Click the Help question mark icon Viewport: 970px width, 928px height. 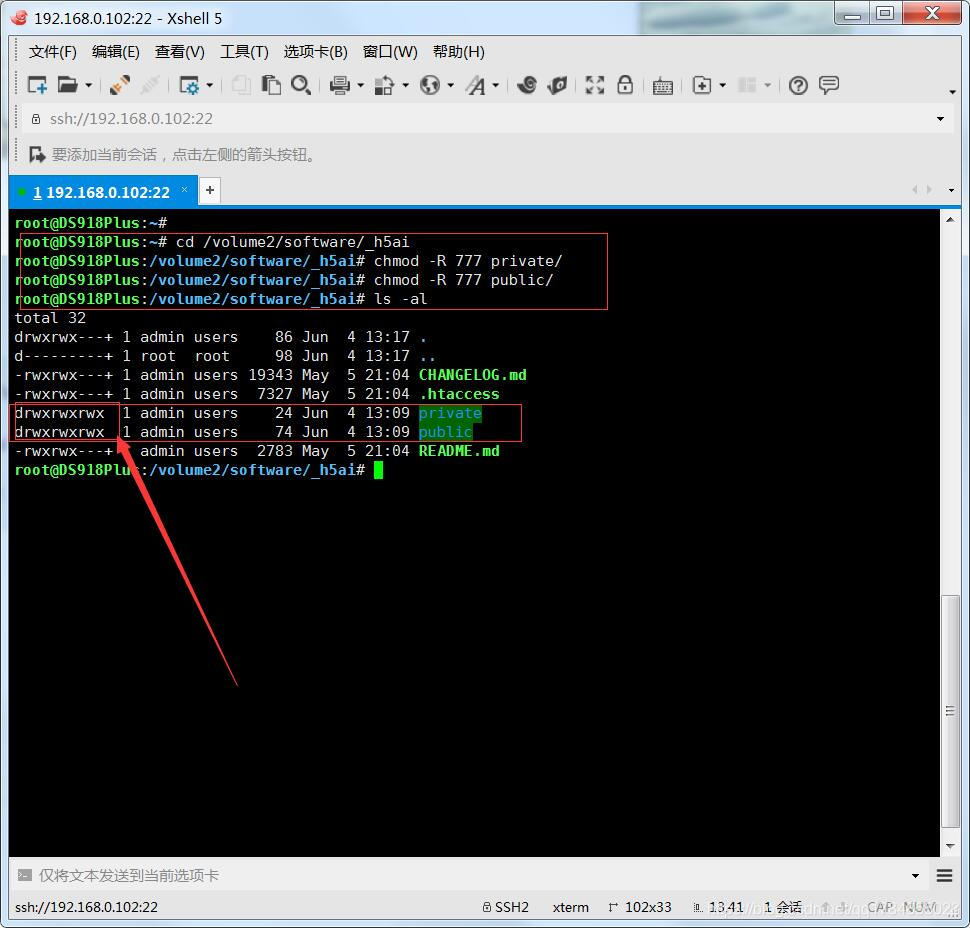798,85
